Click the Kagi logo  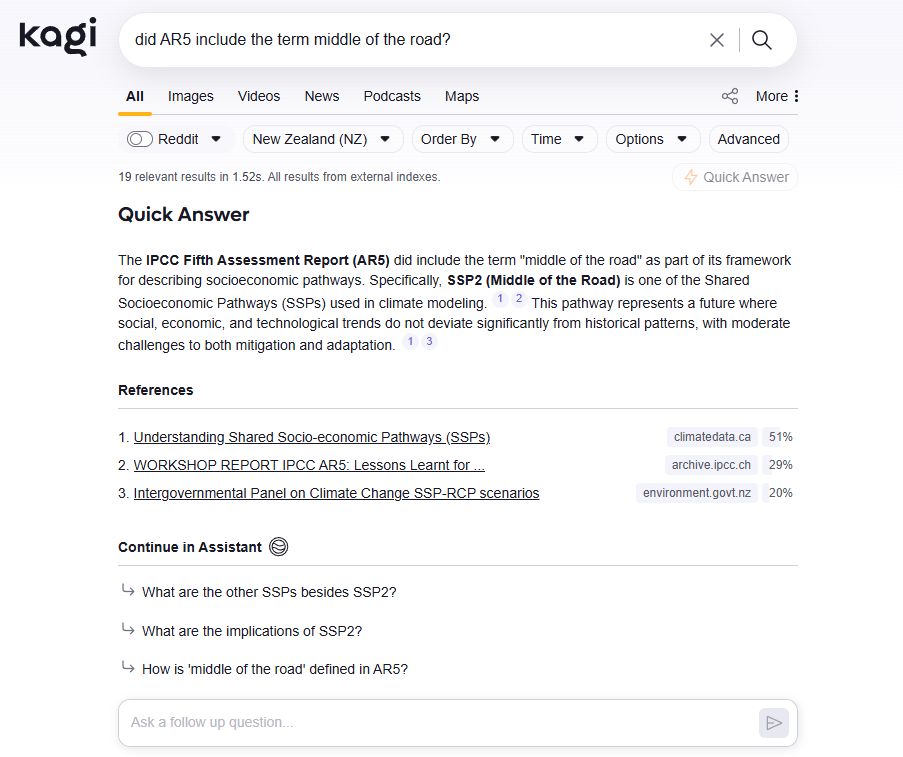click(58, 38)
